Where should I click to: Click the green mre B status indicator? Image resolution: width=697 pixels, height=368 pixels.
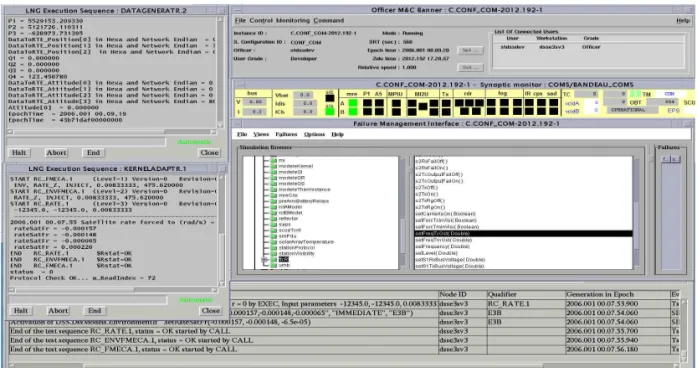click(353, 112)
